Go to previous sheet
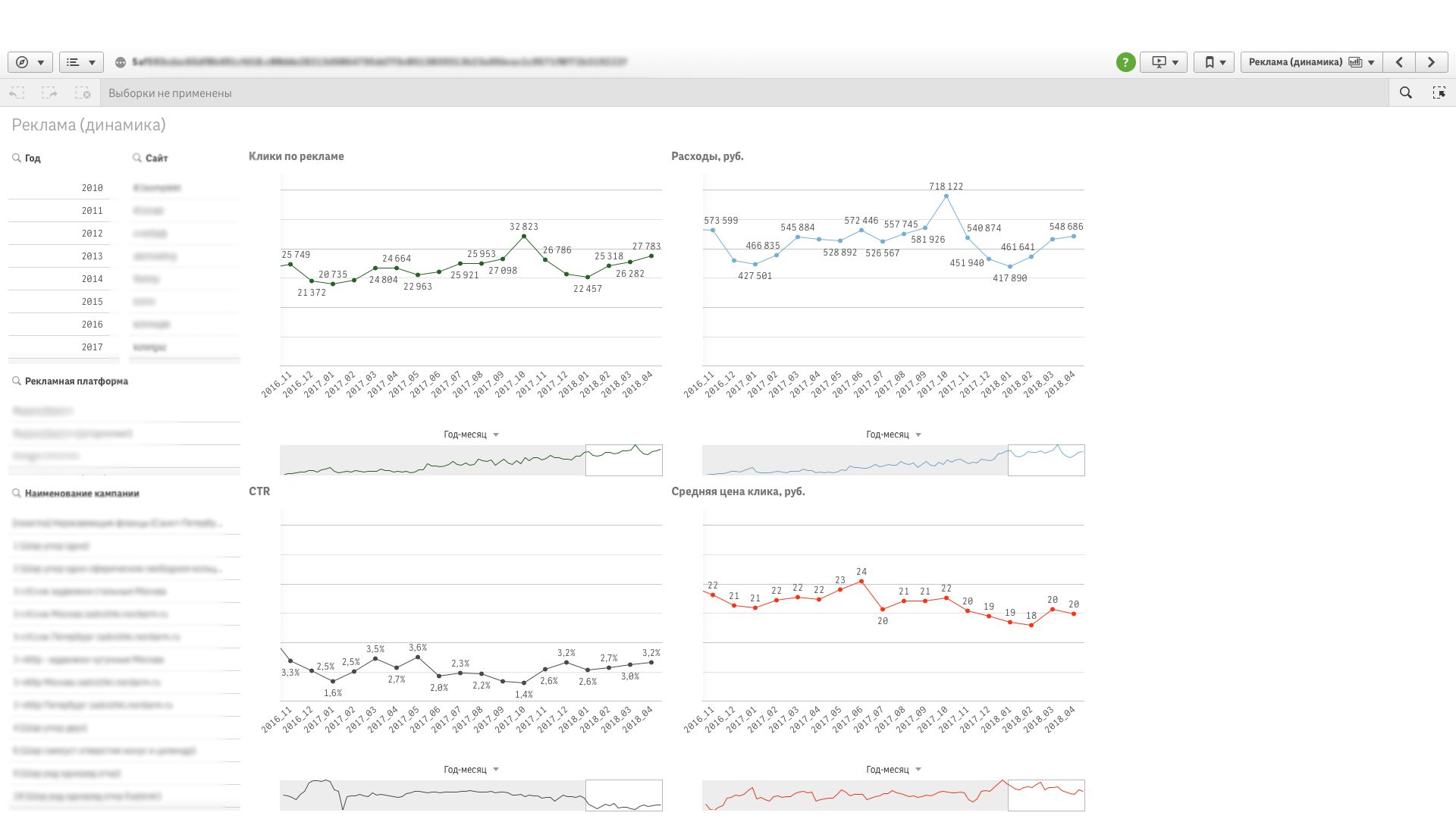1456x819 pixels. [1399, 62]
